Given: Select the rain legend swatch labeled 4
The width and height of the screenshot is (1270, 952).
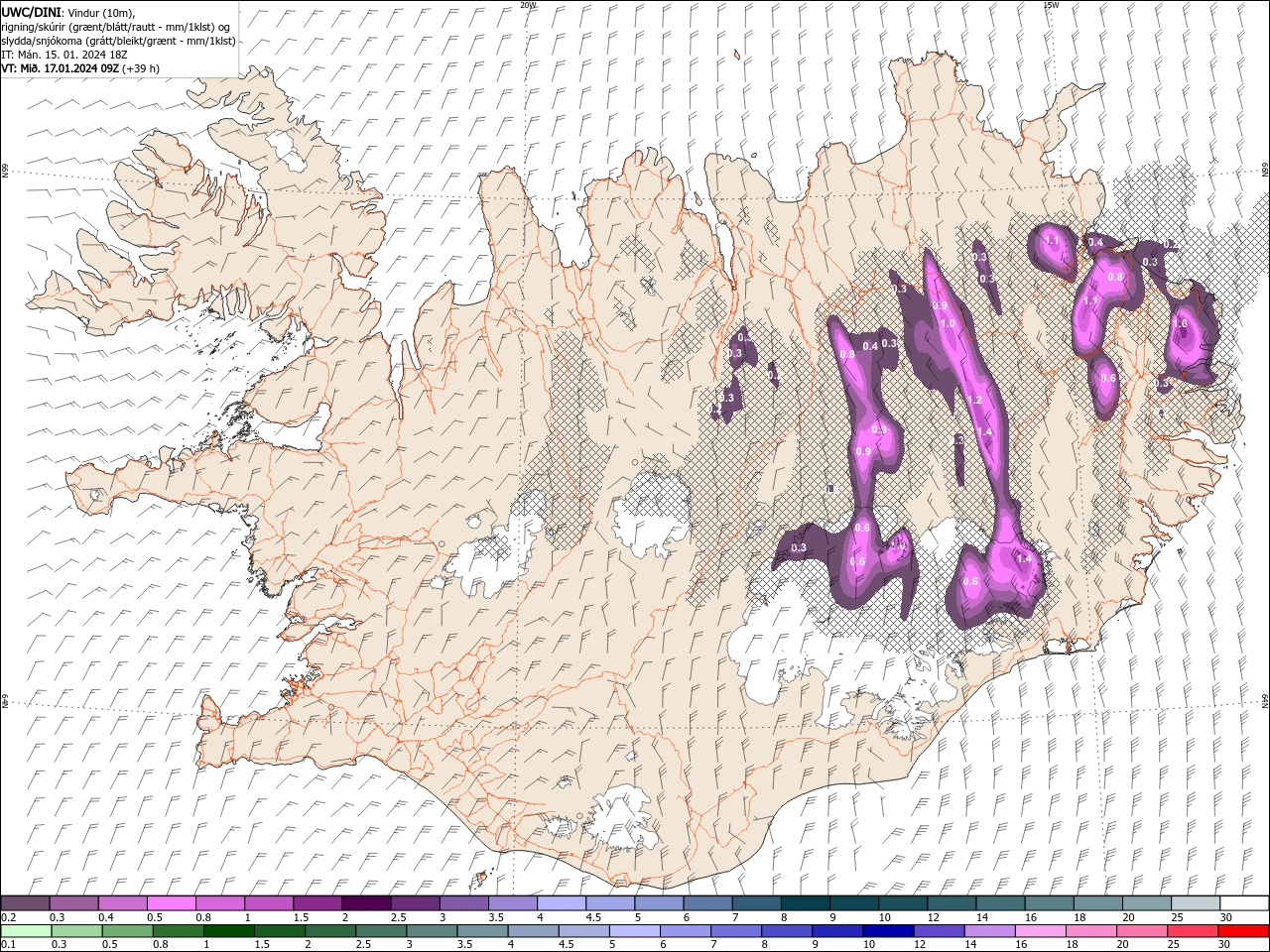Looking at the screenshot, I should pos(535,931).
